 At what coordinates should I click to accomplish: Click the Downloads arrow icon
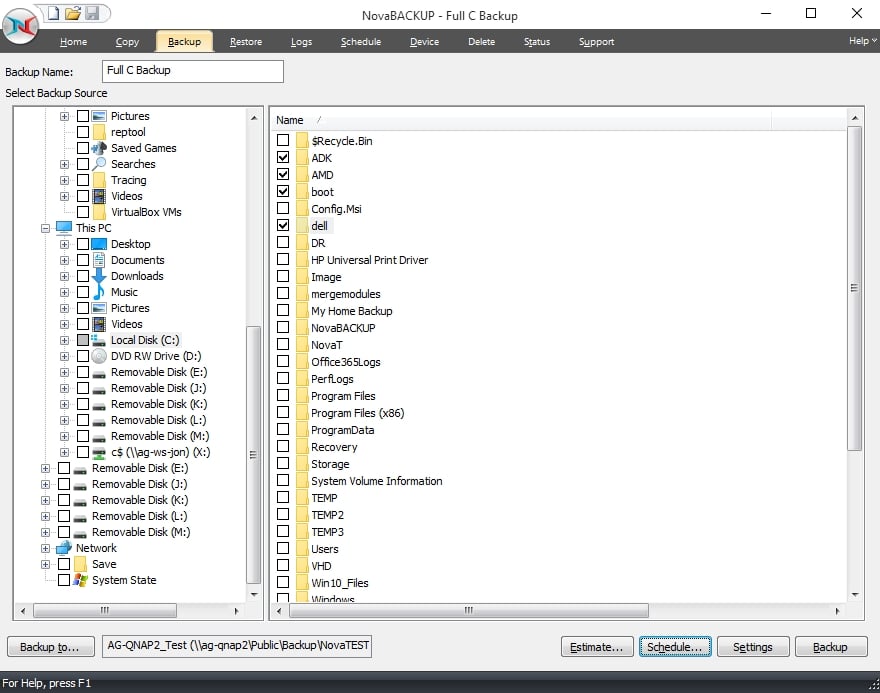tap(99, 276)
